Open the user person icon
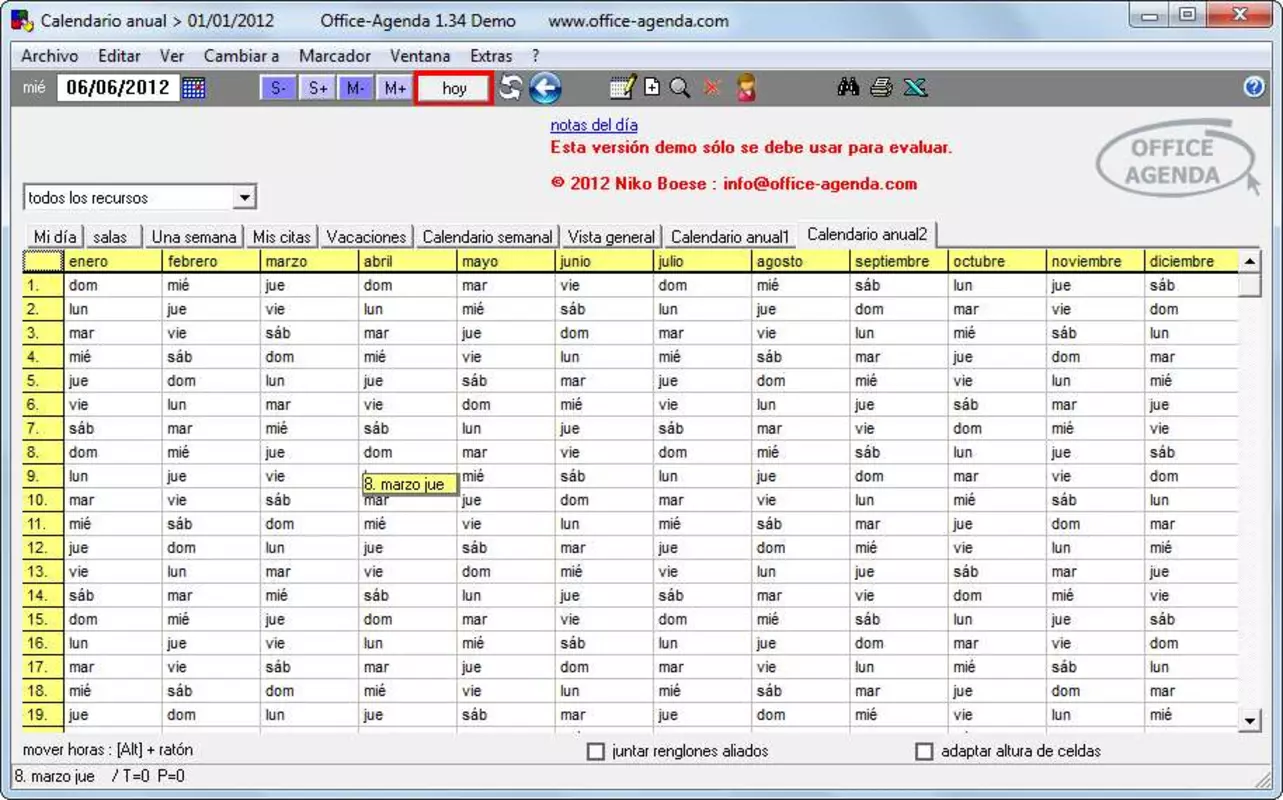Image resolution: width=1283 pixels, height=800 pixels. [745, 88]
